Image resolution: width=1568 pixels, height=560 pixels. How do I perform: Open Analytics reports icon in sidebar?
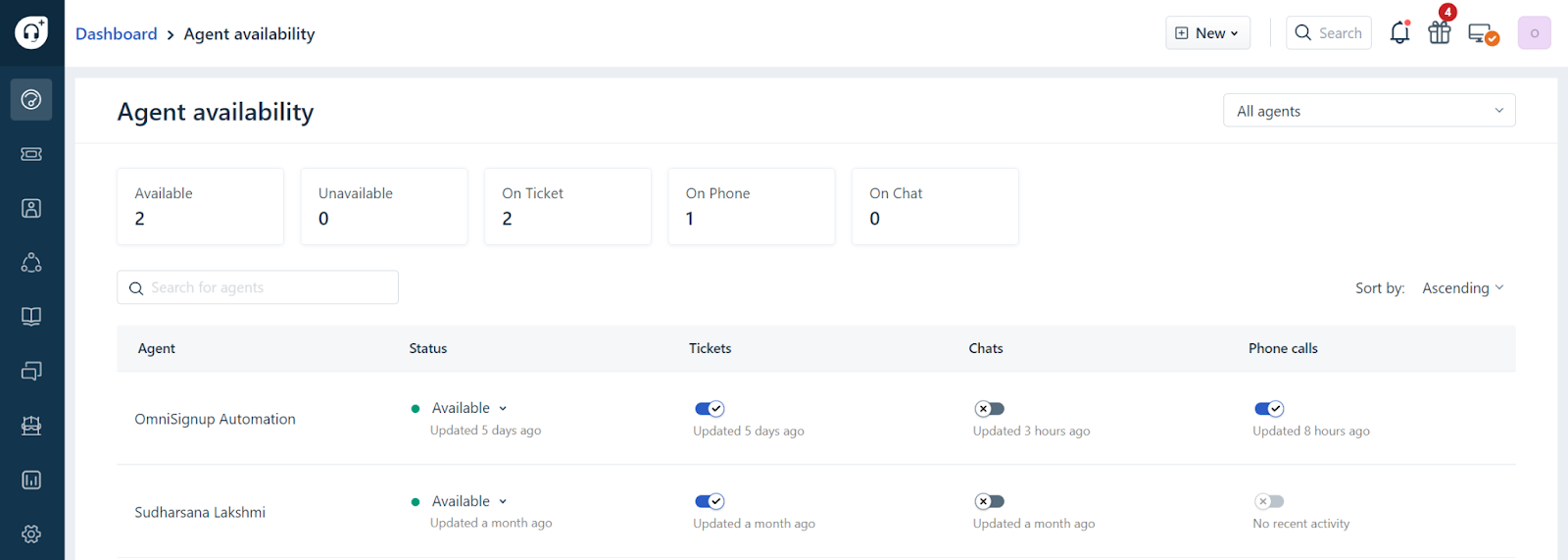pyautogui.click(x=31, y=480)
